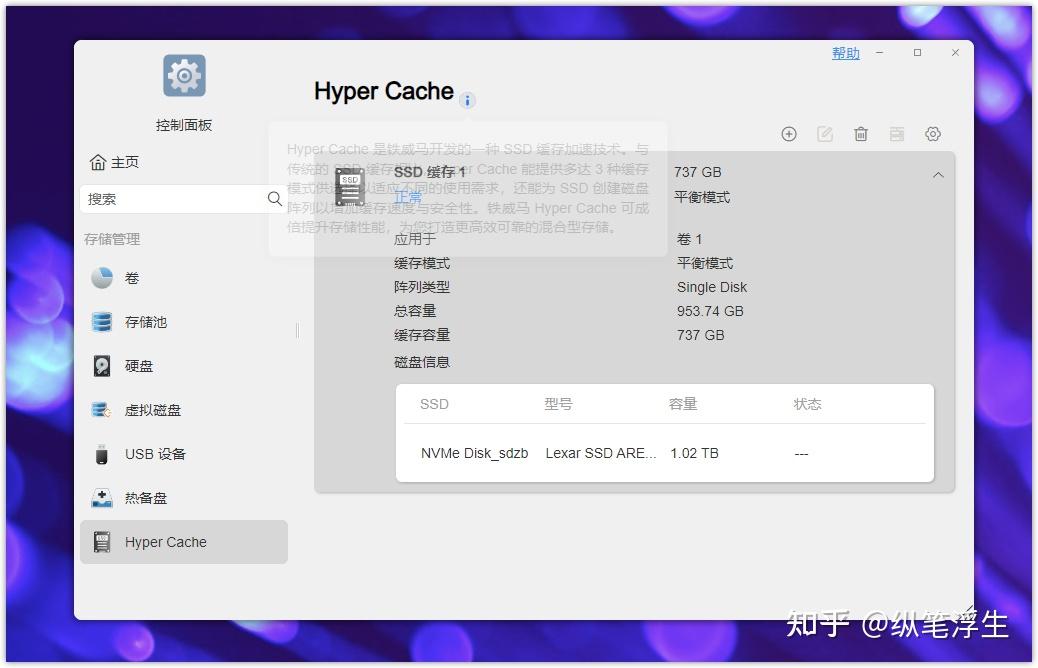Image resolution: width=1038 pixels, height=668 pixels.
Task: Open the 主页 Home section
Action: (113, 161)
